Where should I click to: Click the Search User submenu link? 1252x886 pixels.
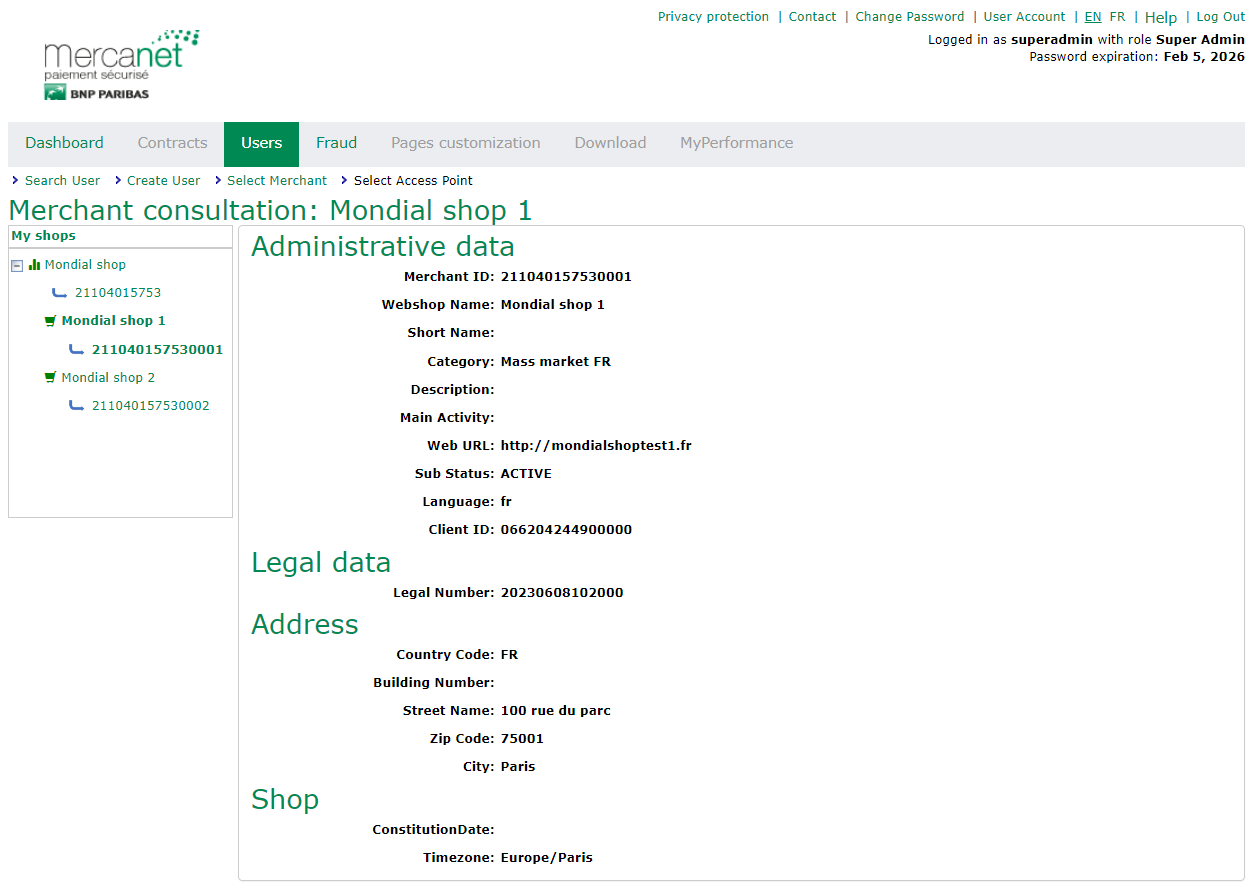[62, 181]
